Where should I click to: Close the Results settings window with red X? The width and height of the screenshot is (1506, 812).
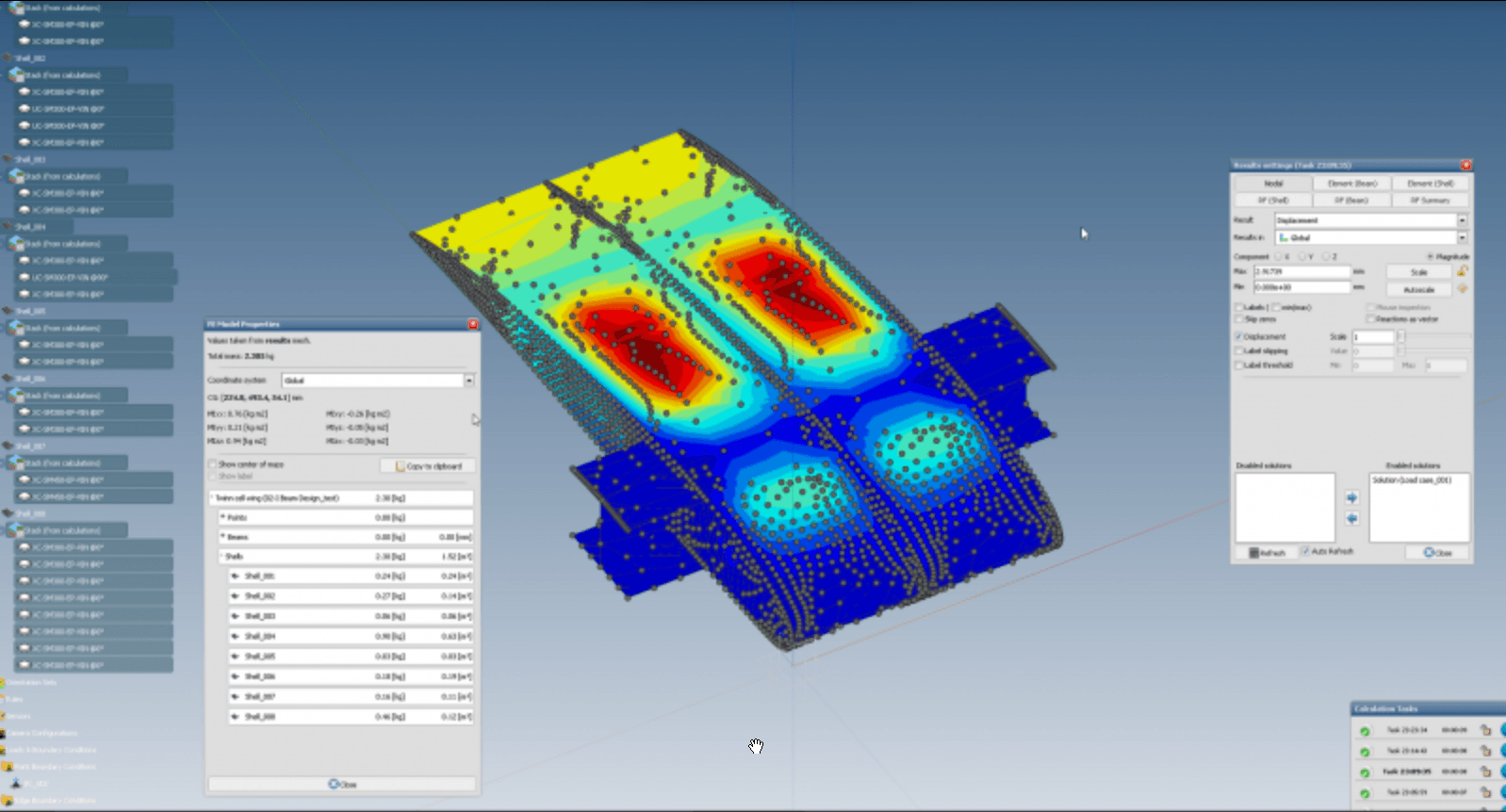(x=1465, y=165)
